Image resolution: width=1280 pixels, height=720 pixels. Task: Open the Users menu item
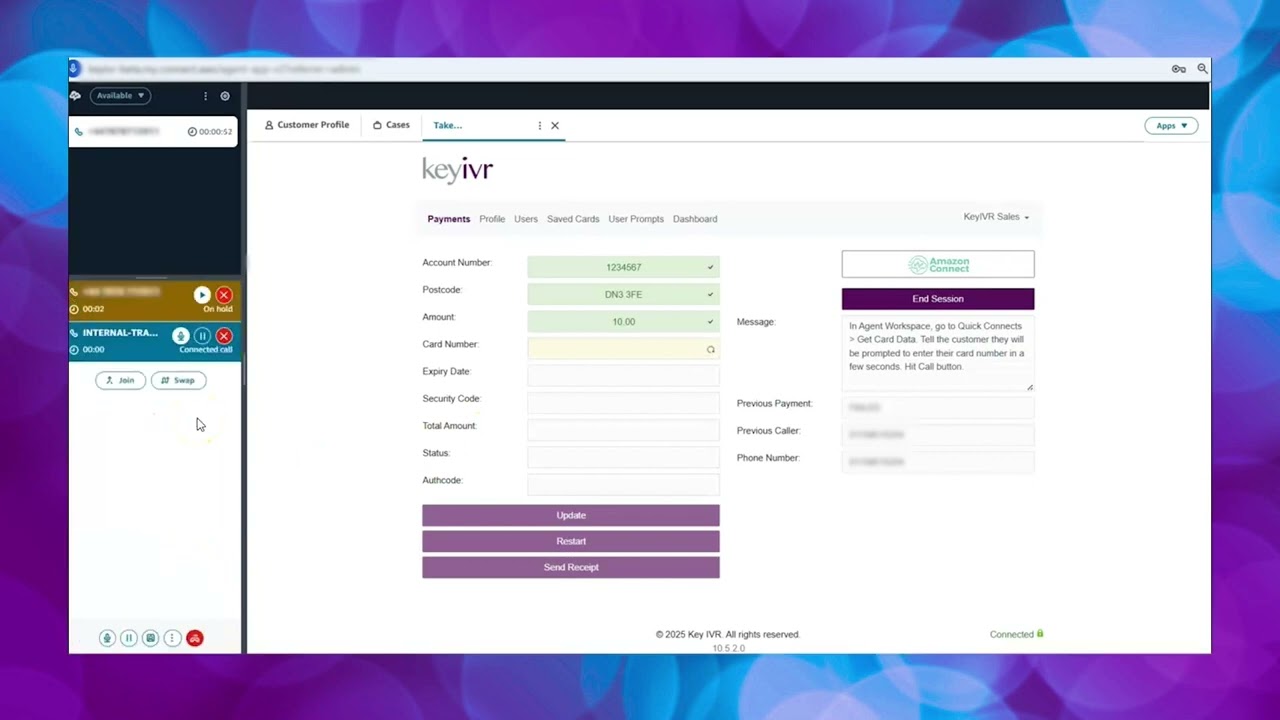pyautogui.click(x=526, y=219)
